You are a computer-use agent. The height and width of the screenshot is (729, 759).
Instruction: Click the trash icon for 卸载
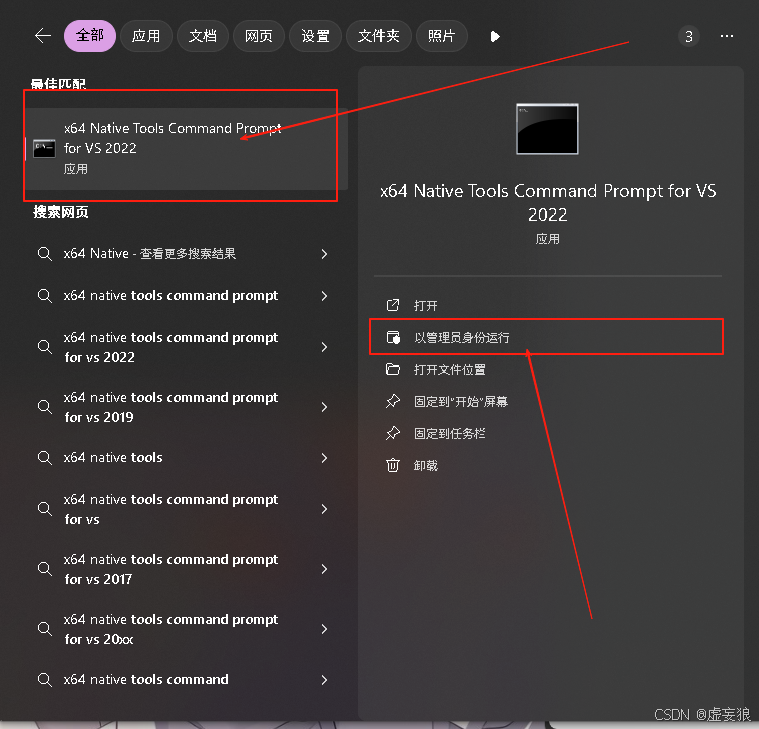(393, 465)
